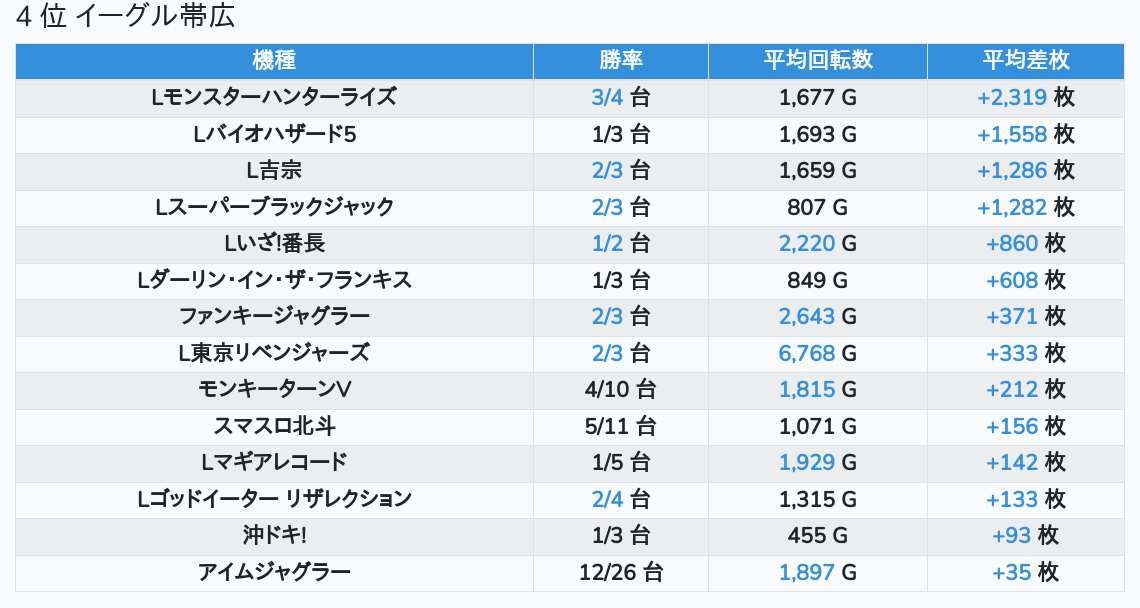The height and width of the screenshot is (608, 1140).
Task: Select the スマスロ北斗 row name
Action: tap(274, 426)
